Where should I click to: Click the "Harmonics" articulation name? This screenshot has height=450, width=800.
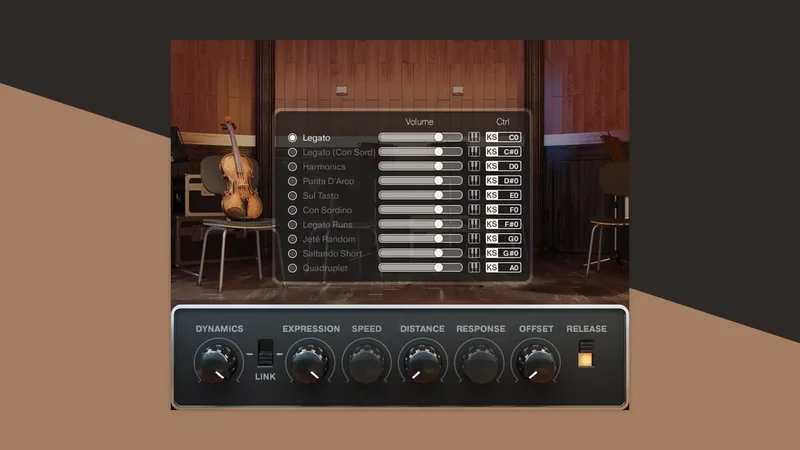tap(324, 167)
